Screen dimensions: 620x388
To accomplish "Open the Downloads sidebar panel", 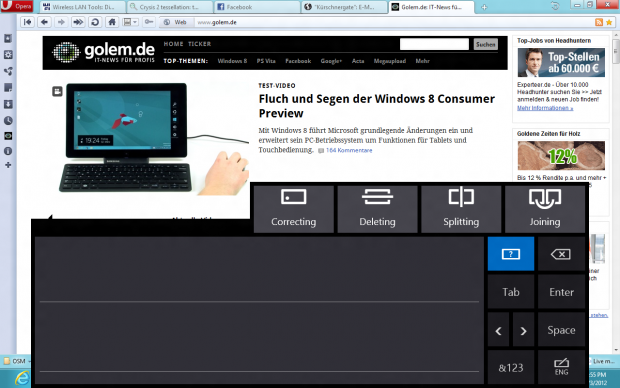I will pyautogui.click(x=8, y=104).
